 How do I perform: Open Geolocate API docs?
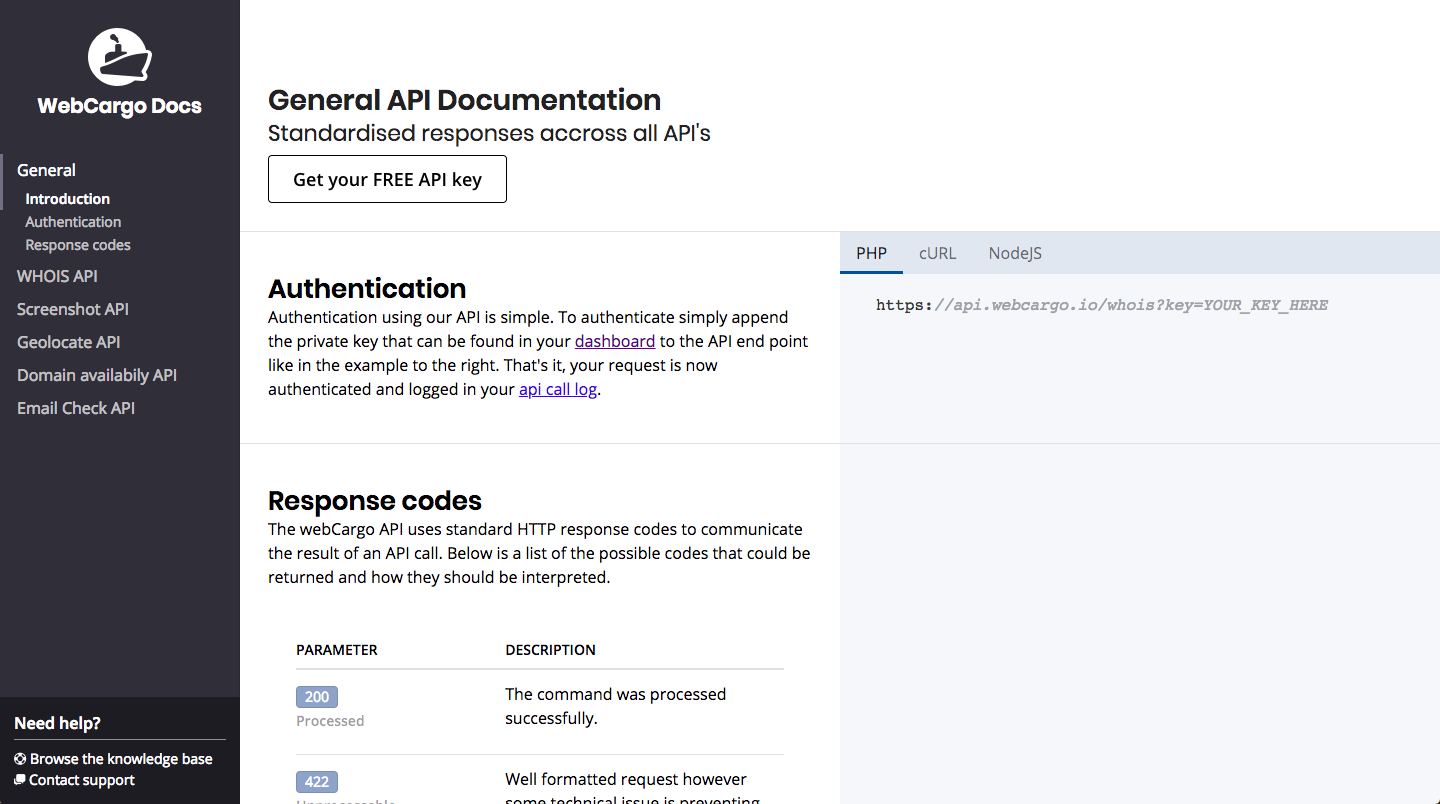[x=69, y=342]
